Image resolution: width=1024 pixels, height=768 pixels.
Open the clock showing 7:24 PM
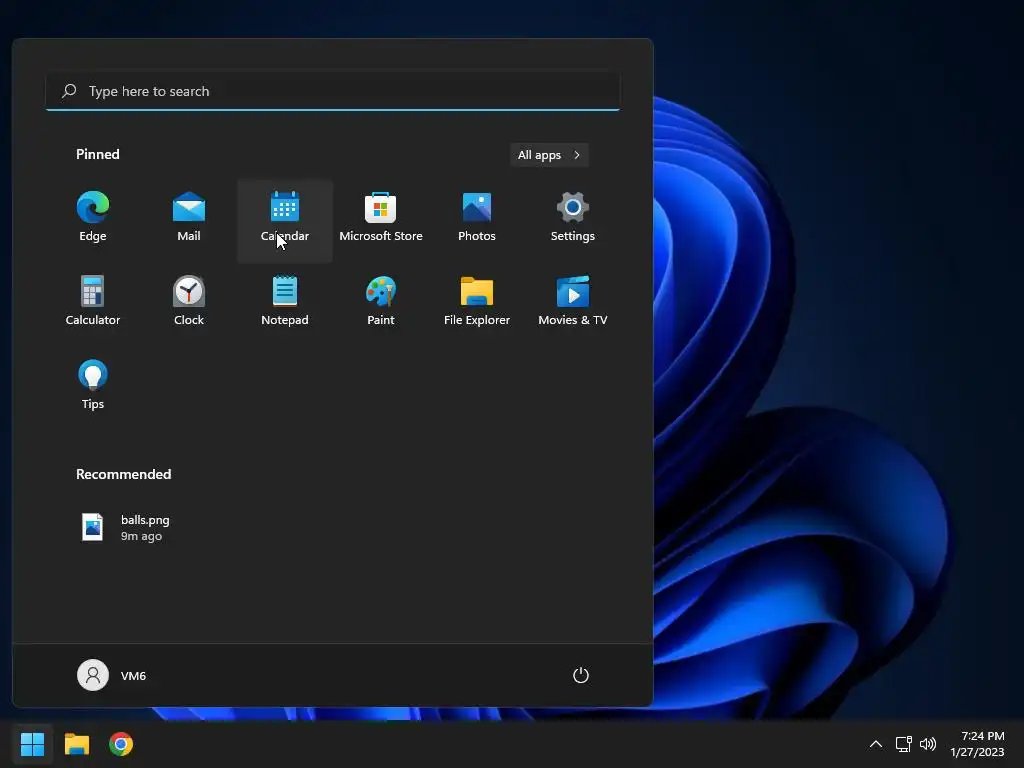977,744
